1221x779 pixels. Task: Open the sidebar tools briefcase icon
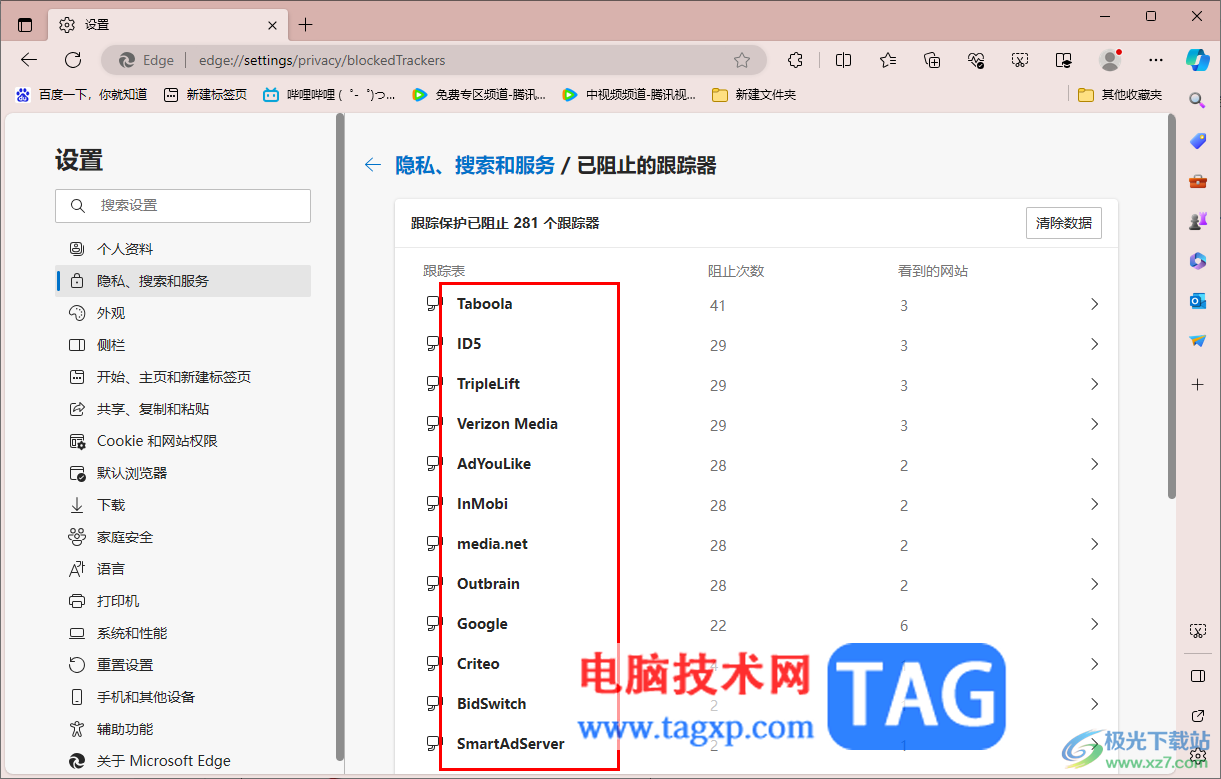pos(1197,181)
